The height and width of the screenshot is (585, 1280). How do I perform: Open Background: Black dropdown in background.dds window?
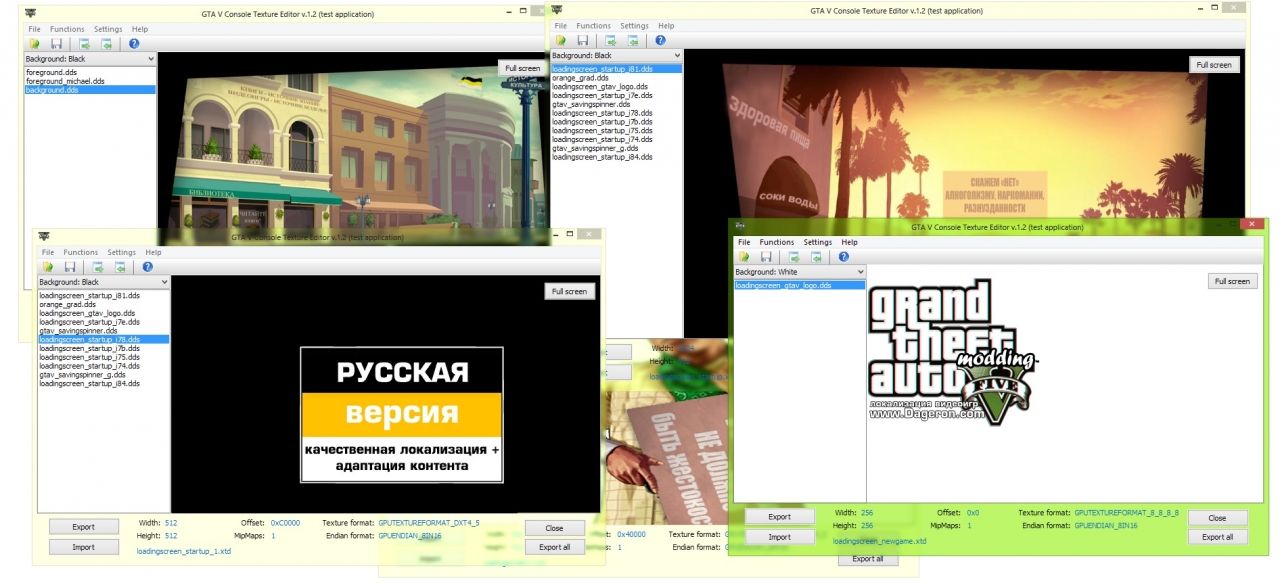pos(90,59)
